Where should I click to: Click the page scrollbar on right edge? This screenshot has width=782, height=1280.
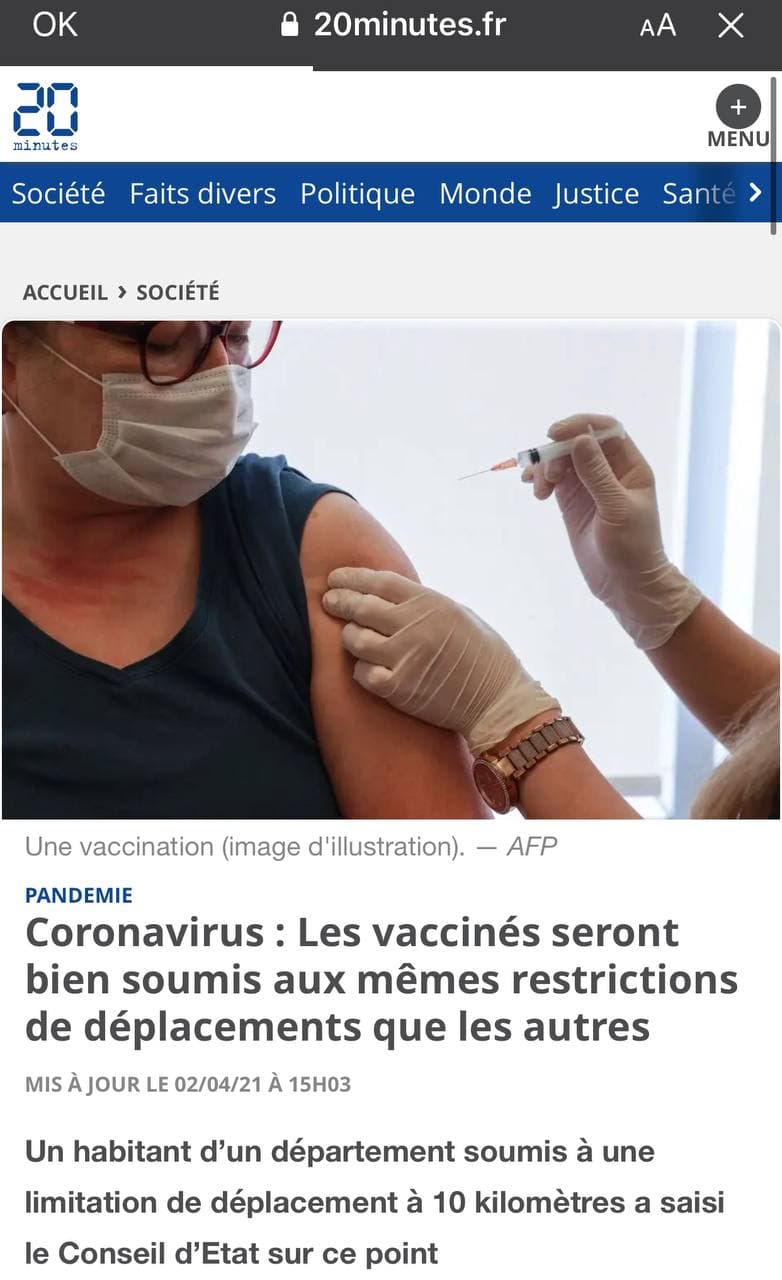click(775, 155)
